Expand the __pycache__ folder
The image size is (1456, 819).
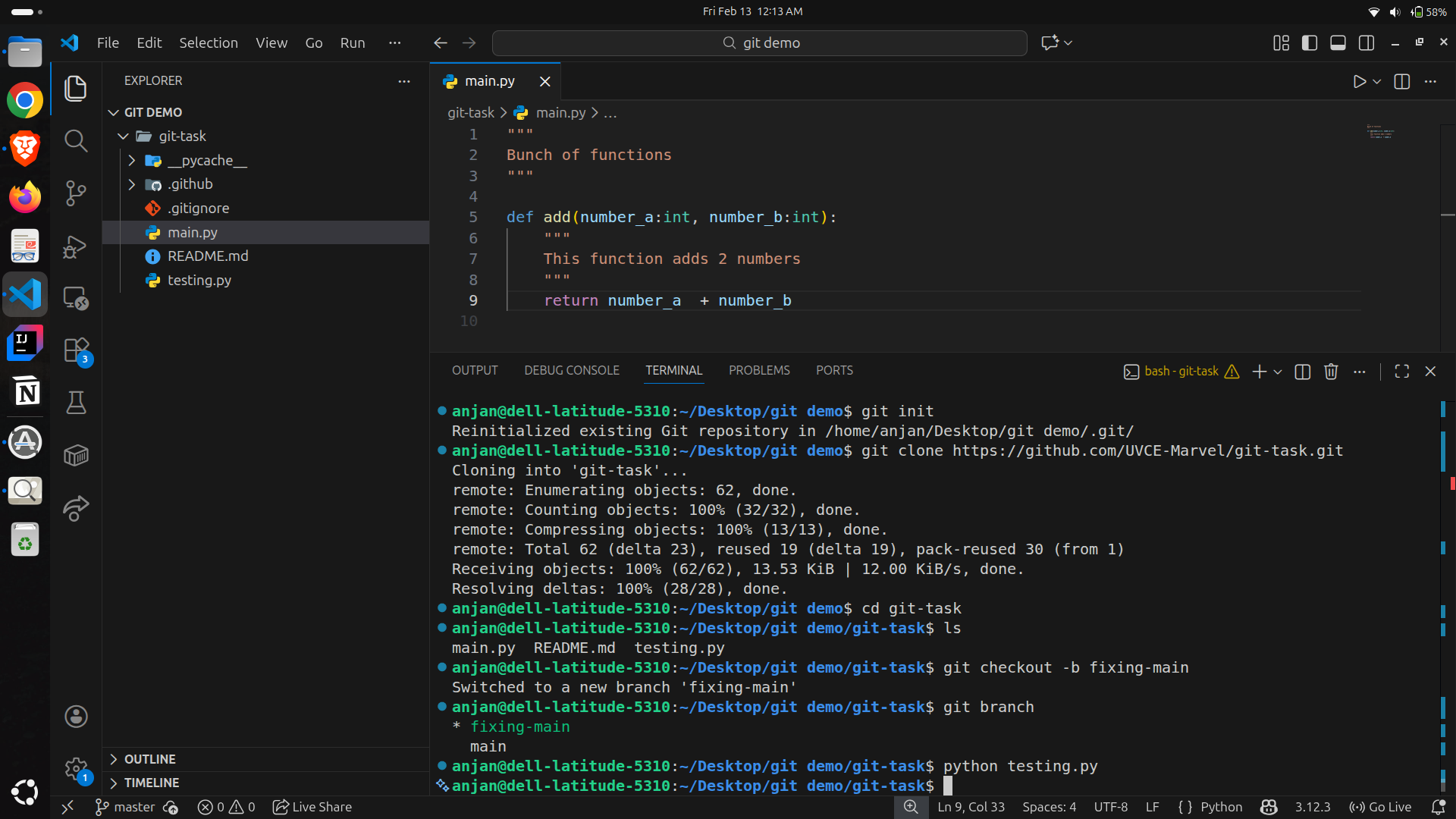point(130,160)
